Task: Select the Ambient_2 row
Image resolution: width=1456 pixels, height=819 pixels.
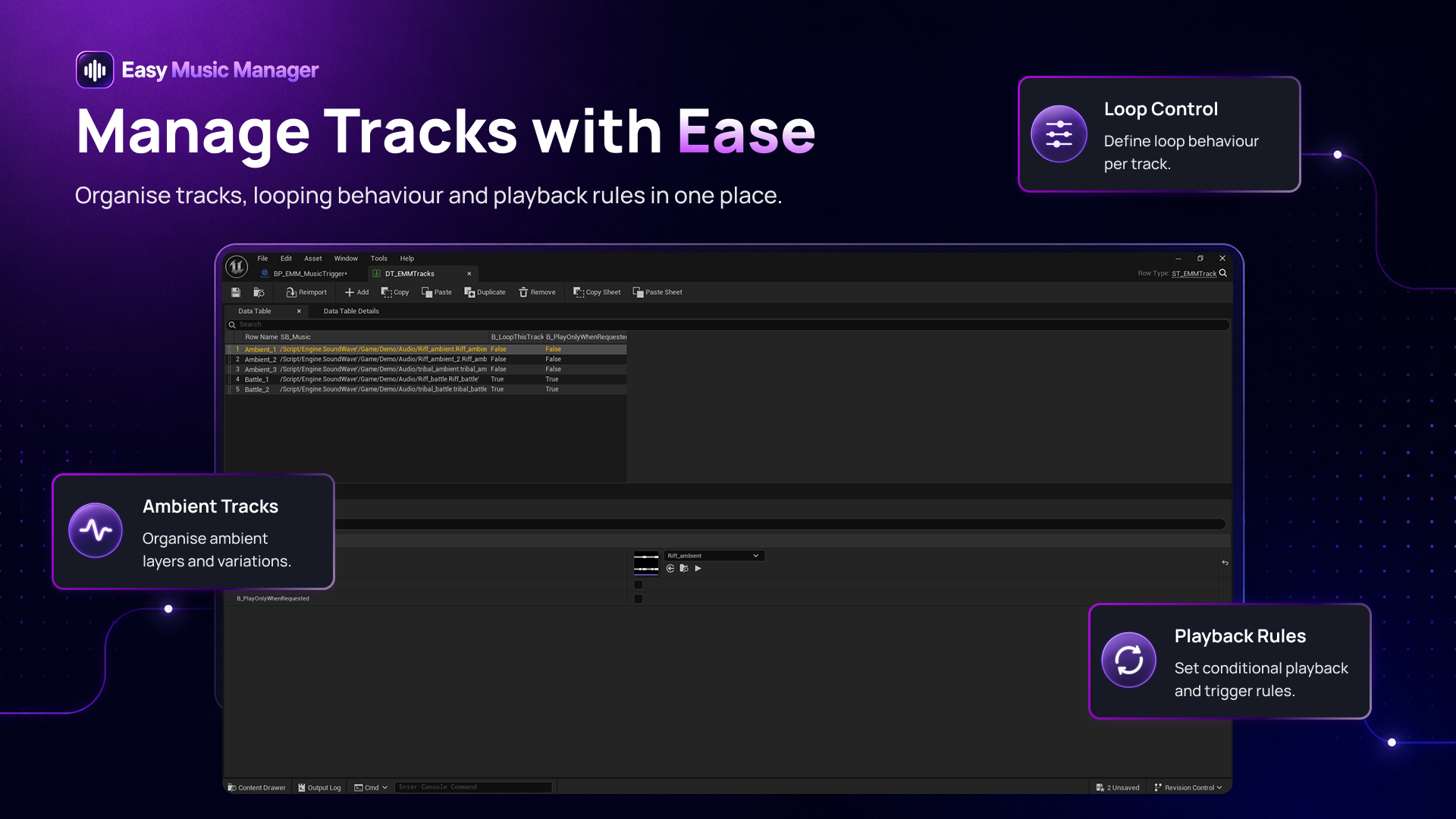Action: (426, 359)
